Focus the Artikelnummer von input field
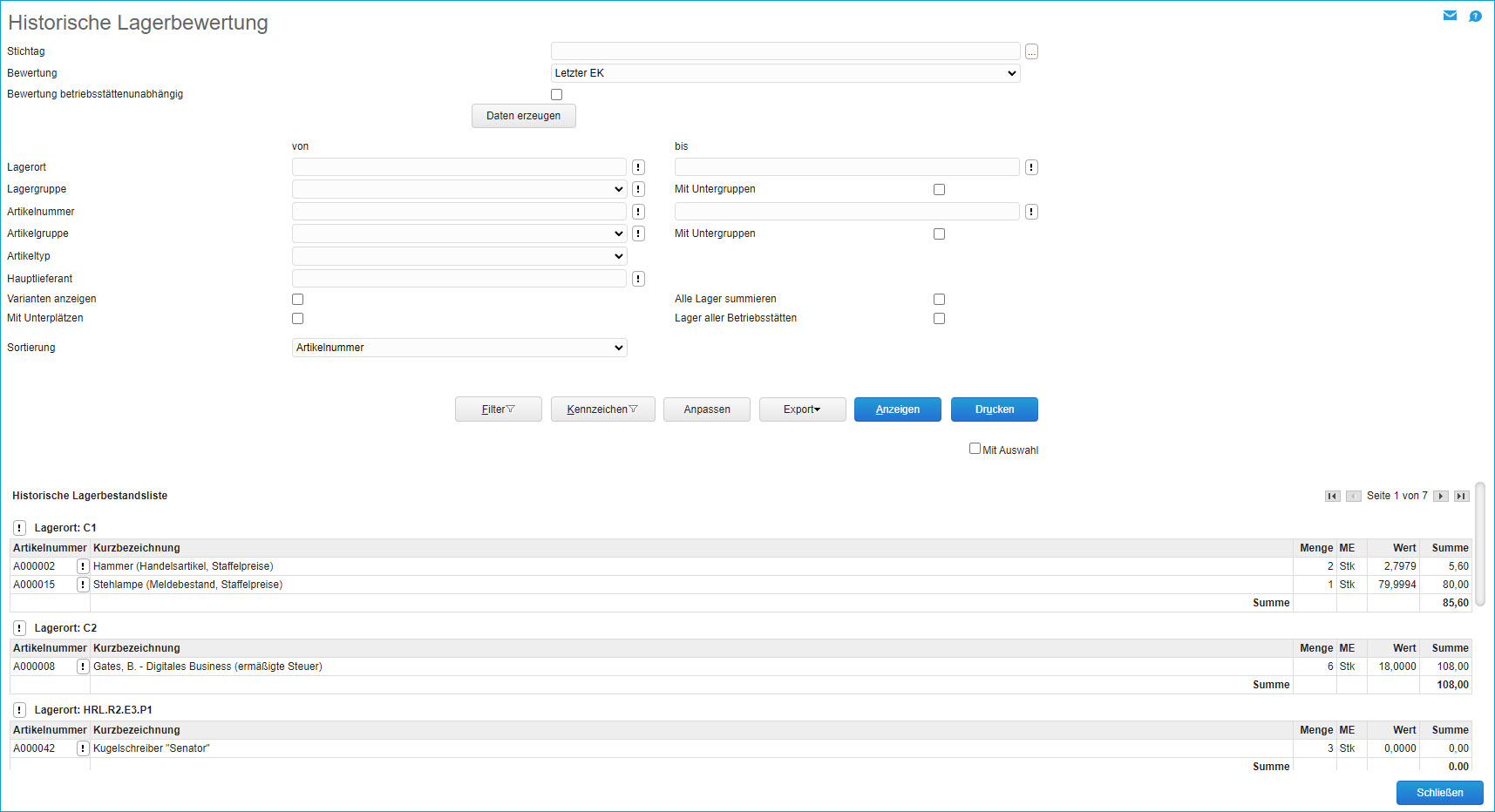This screenshot has width=1495, height=812. pyautogui.click(x=459, y=212)
